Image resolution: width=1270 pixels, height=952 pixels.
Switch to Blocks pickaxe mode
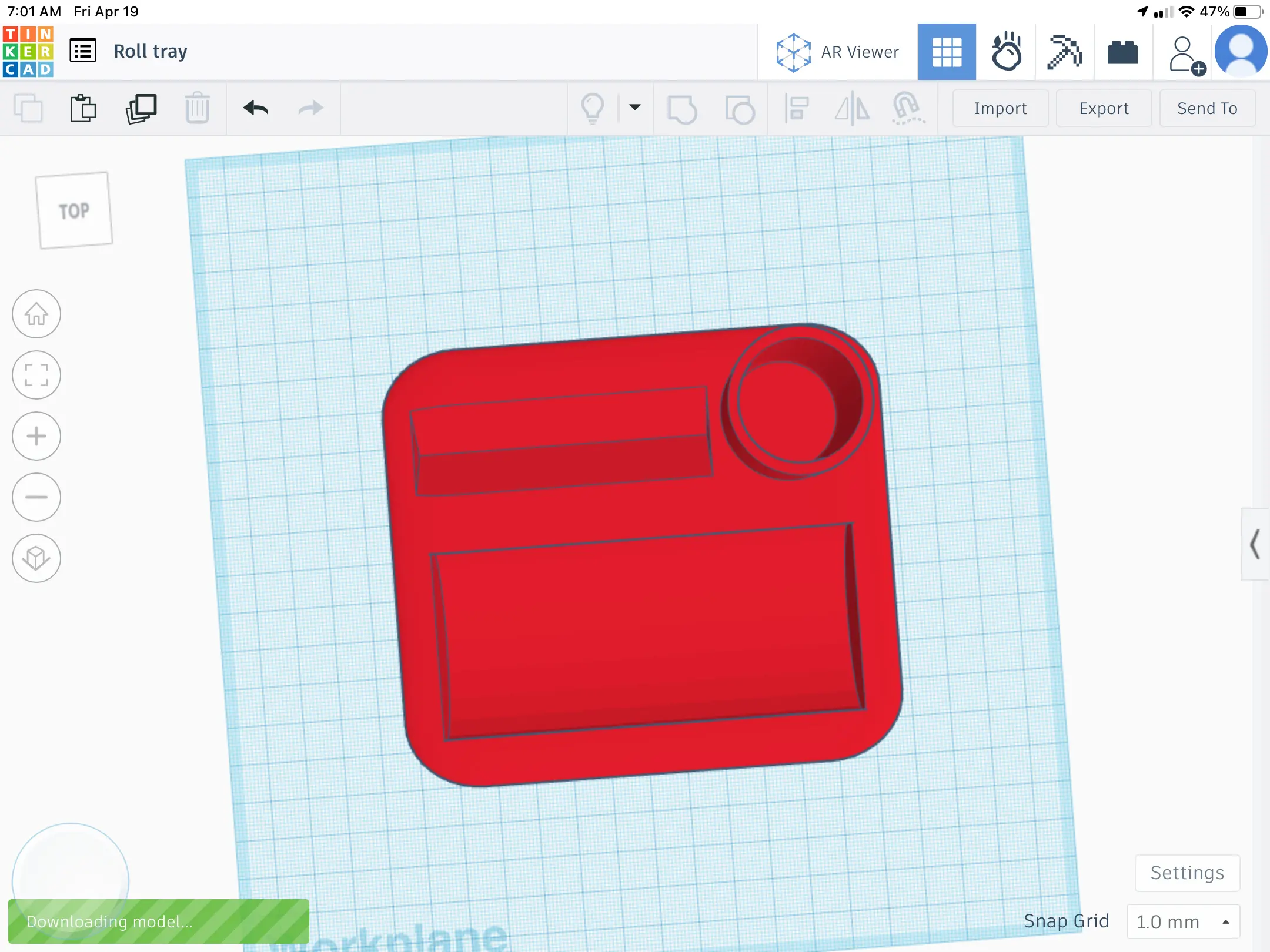pos(1064,52)
